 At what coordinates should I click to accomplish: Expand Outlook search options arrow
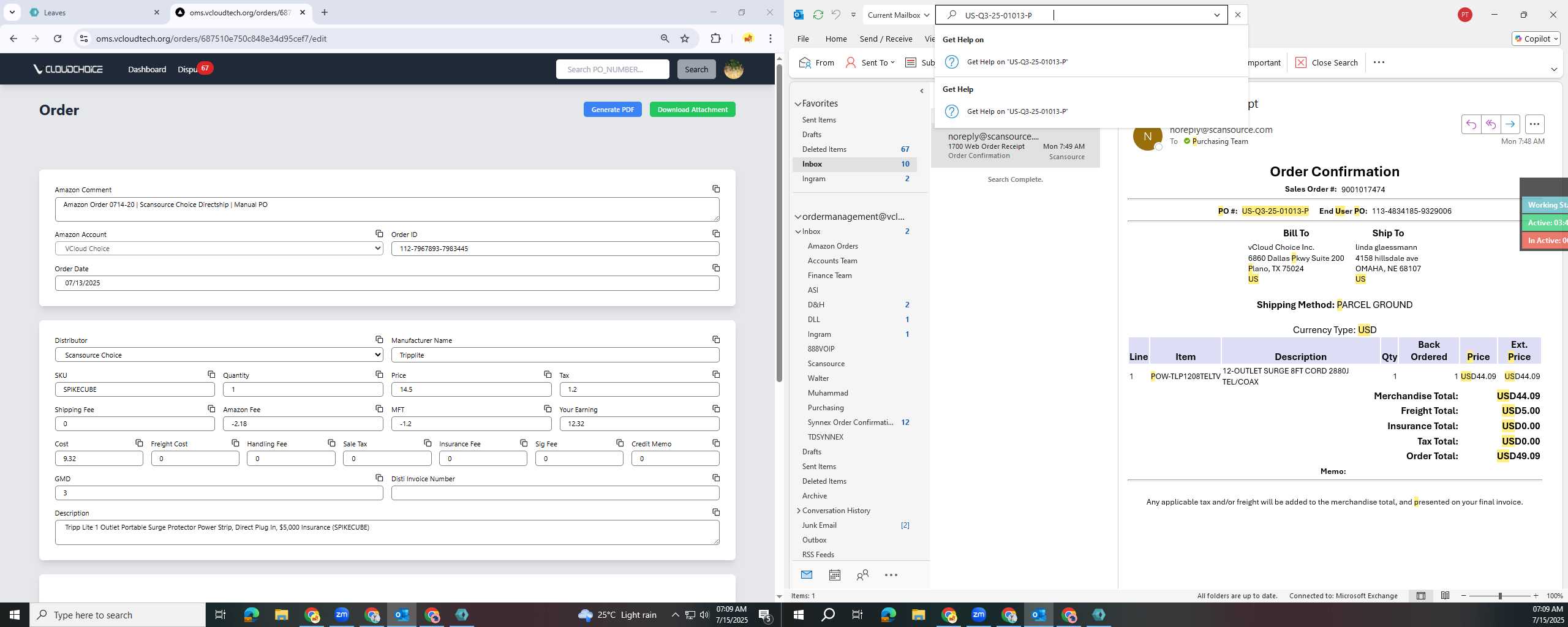click(1216, 15)
